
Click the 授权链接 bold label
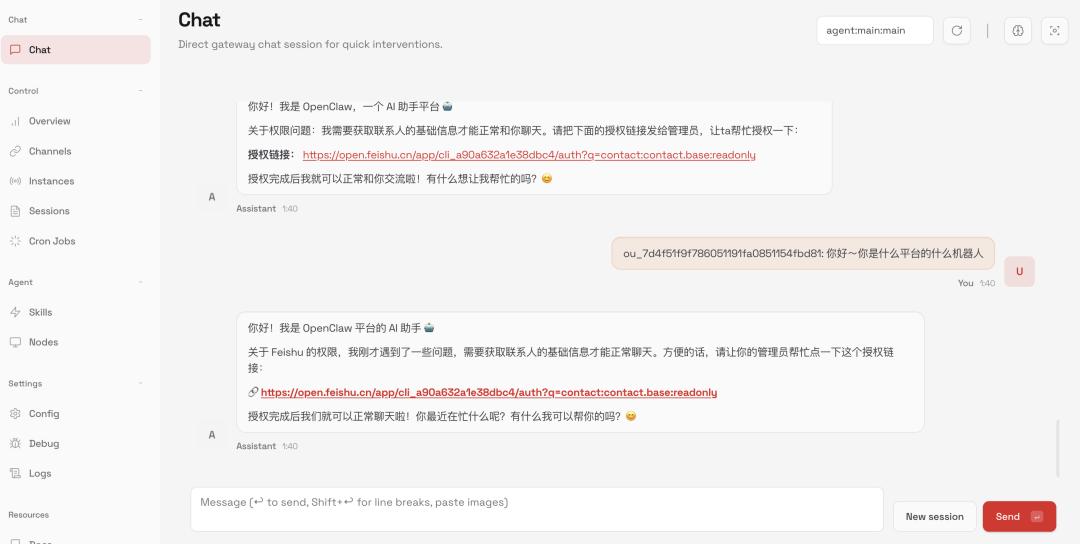pos(272,155)
